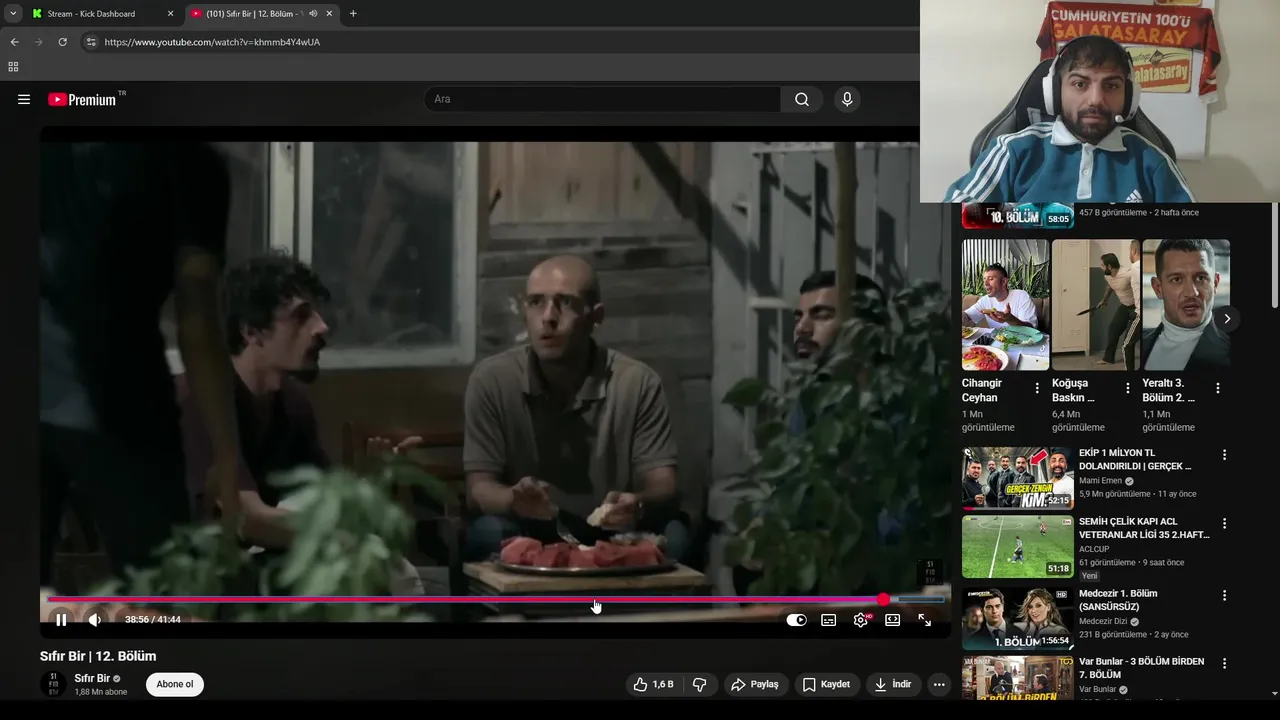Screen dimensions: 1280x720
Task: Open SEMİH ÇELİK KAPI ACL VETERANLAR title
Action: (x=1144, y=528)
